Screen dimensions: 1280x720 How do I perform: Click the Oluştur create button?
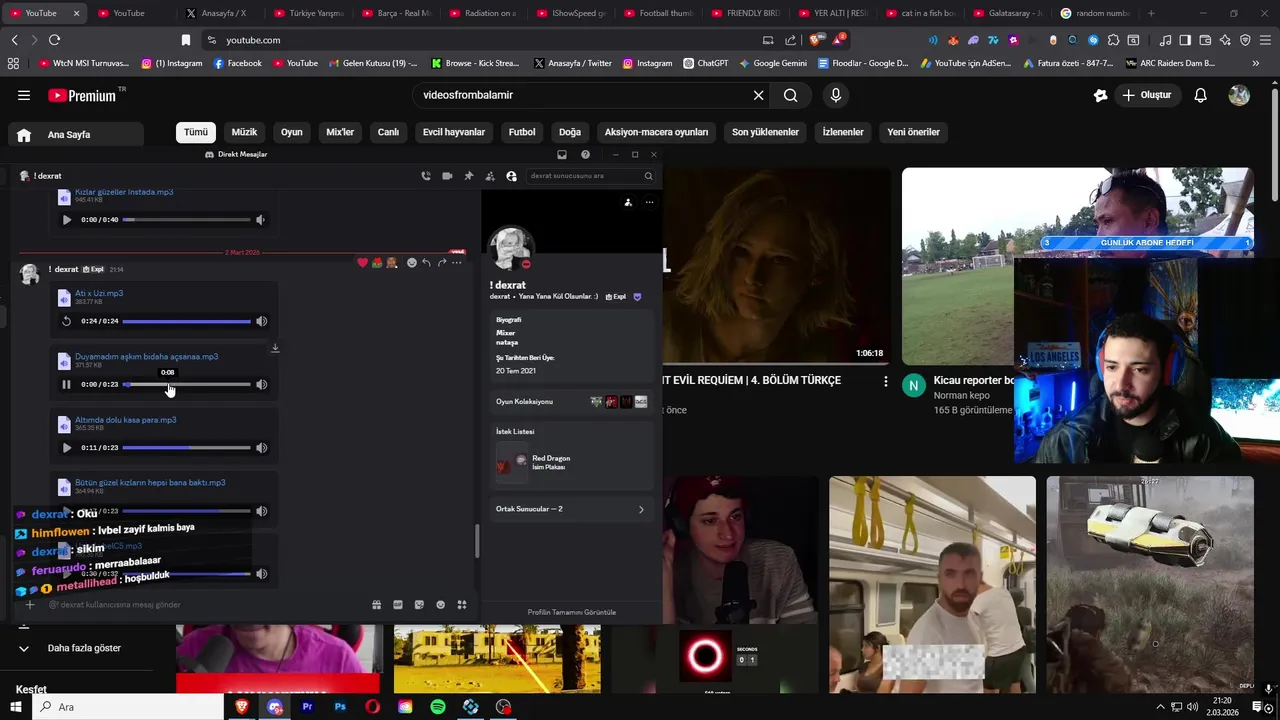point(1147,95)
